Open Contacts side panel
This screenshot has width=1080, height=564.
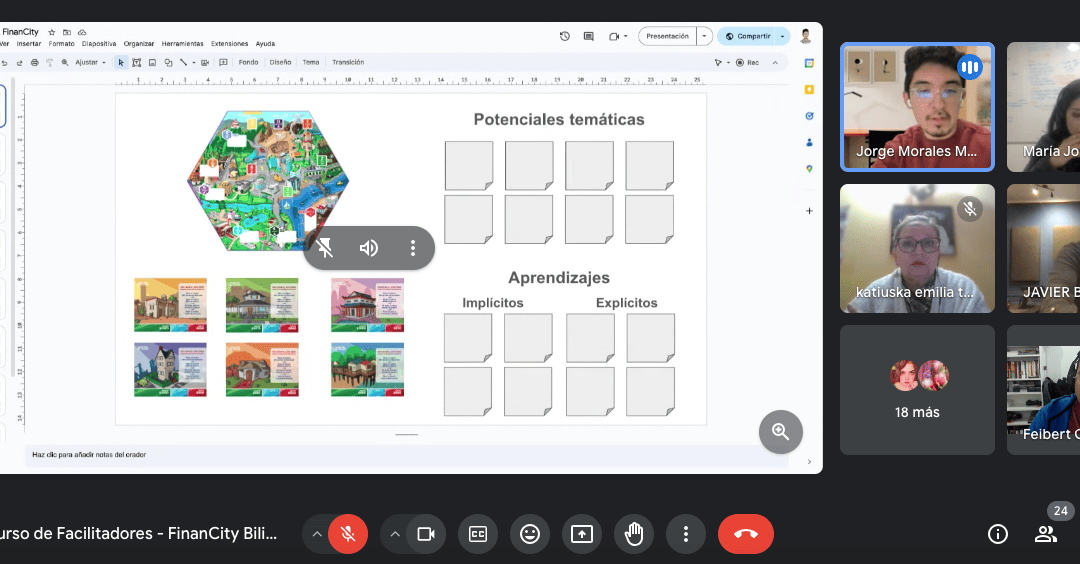pos(809,143)
